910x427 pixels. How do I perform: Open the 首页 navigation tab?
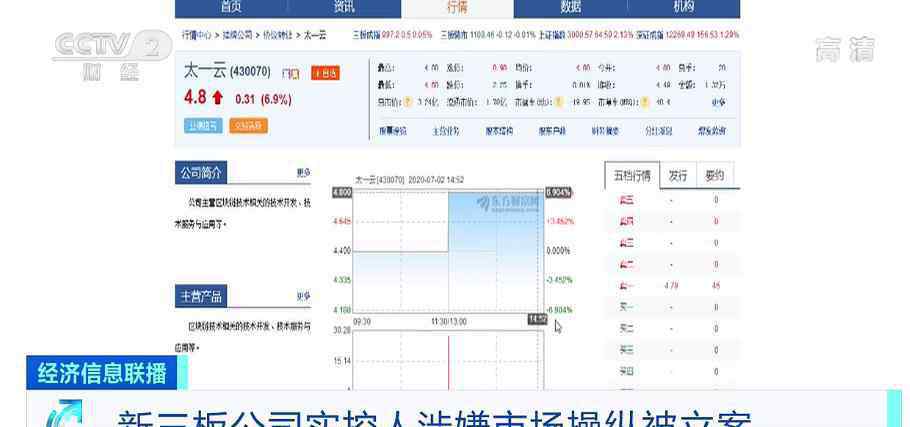pyautogui.click(x=231, y=8)
